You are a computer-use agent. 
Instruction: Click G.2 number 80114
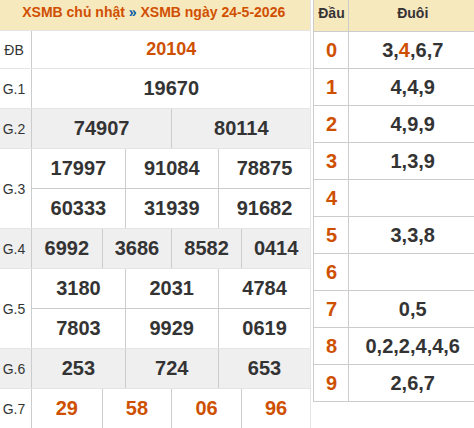coord(241,128)
